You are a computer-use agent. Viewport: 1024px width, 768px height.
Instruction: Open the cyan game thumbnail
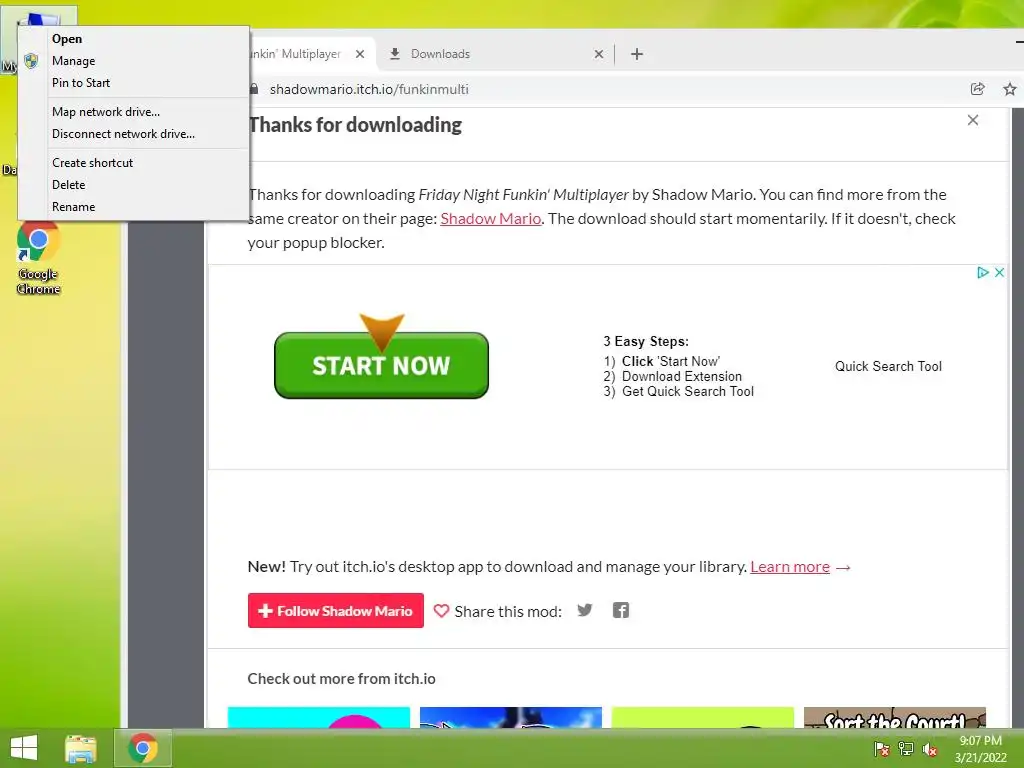(x=319, y=718)
